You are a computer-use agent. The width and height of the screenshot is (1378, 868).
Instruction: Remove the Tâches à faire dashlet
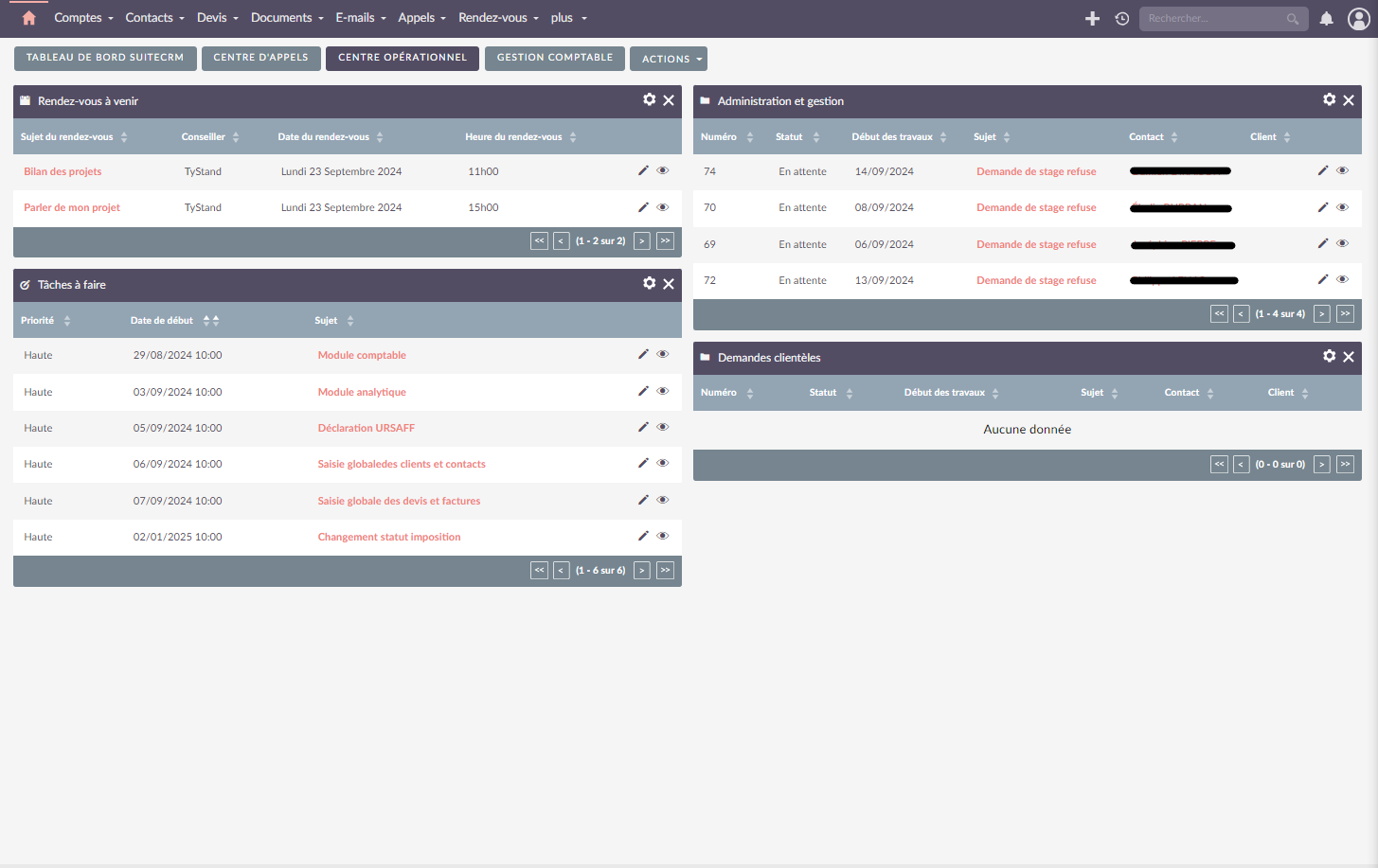coord(669,284)
